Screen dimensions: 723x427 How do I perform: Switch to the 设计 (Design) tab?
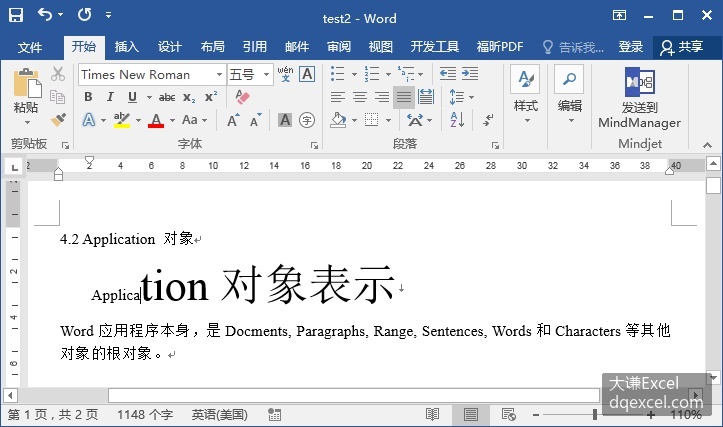click(169, 47)
